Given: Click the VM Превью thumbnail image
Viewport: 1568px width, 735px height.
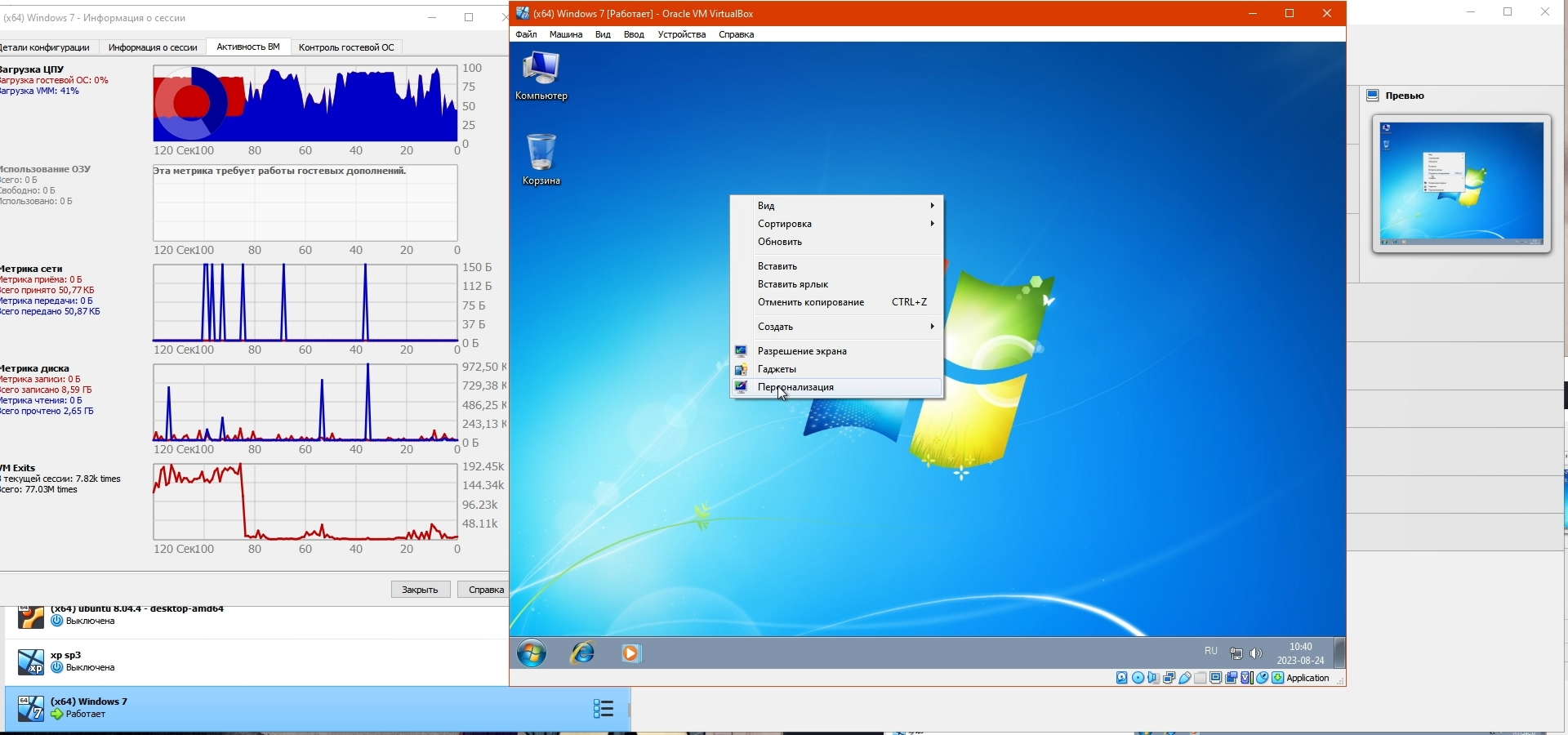Looking at the screenshot, I should 1461,184.
